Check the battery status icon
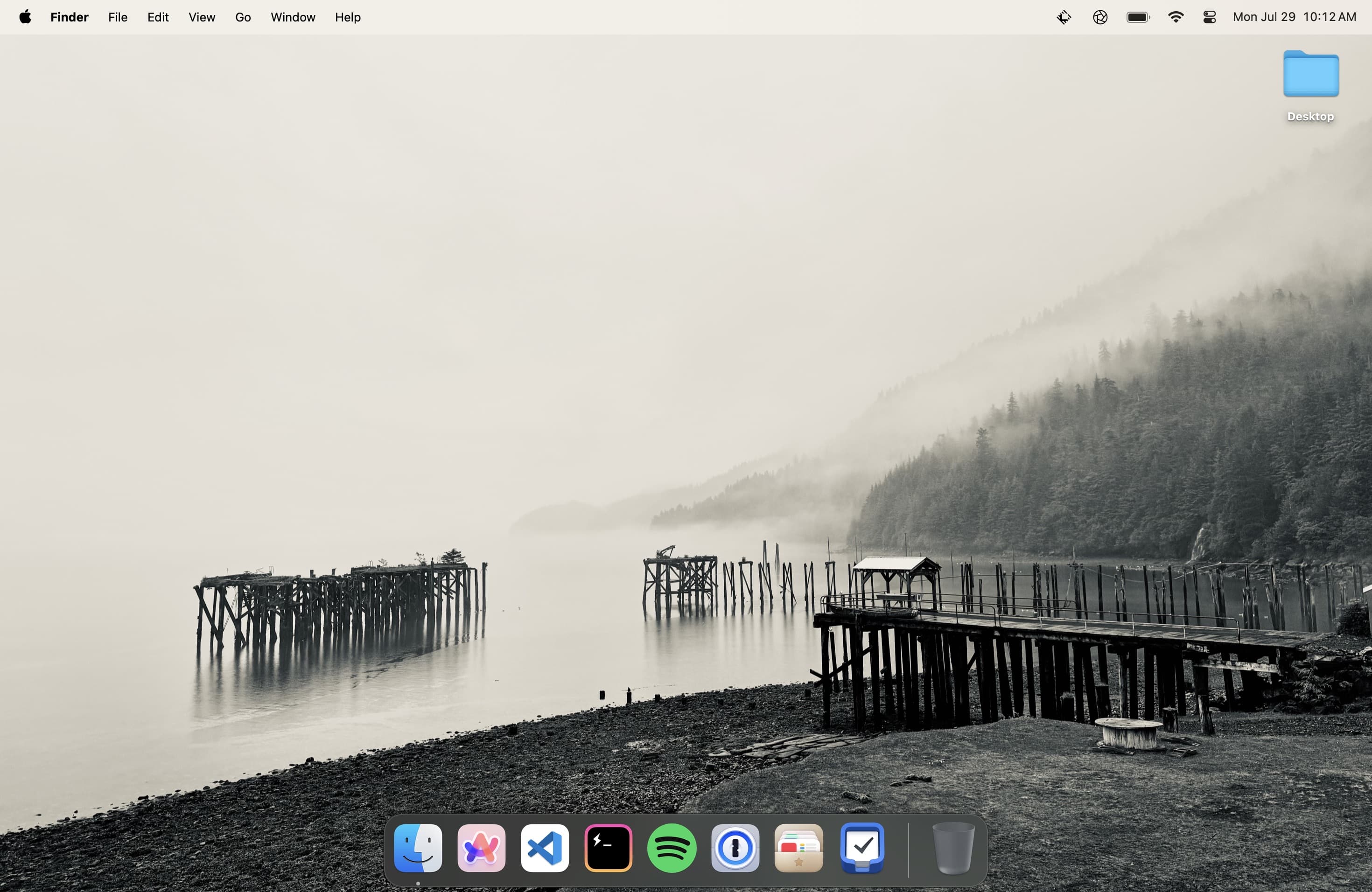 pos(1137,17)
